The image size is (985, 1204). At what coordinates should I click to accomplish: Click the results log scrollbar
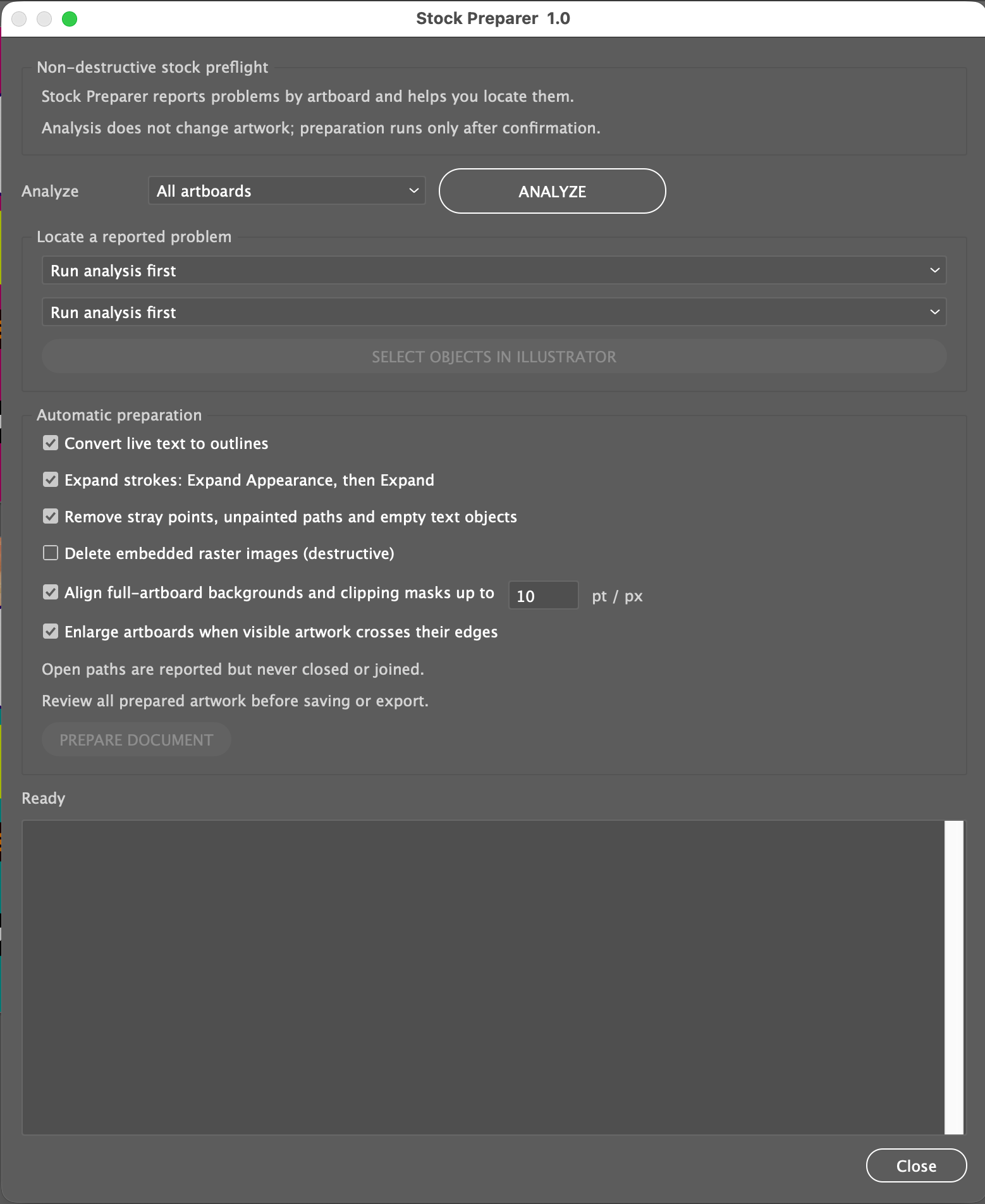[x=954, y=978]
